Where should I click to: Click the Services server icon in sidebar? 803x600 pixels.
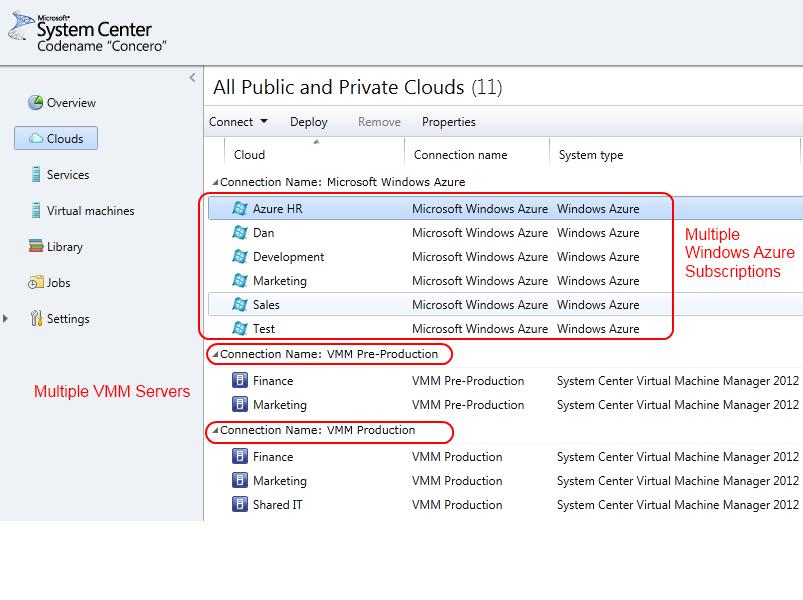35,175
